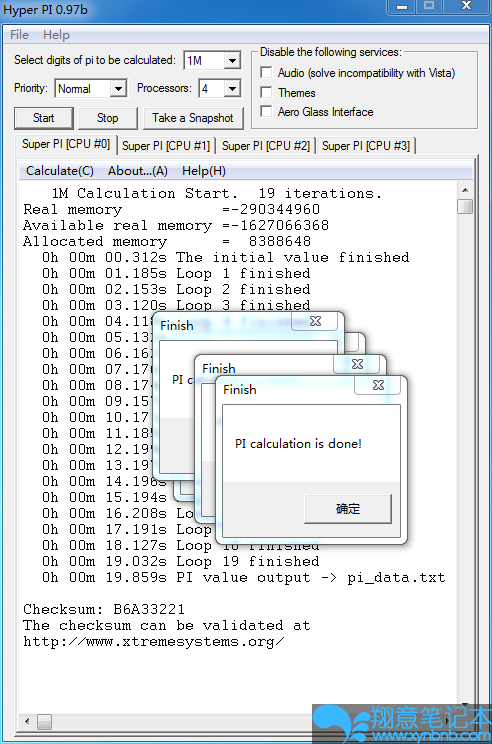Check Aero Glass Interface checkbox

266,112
